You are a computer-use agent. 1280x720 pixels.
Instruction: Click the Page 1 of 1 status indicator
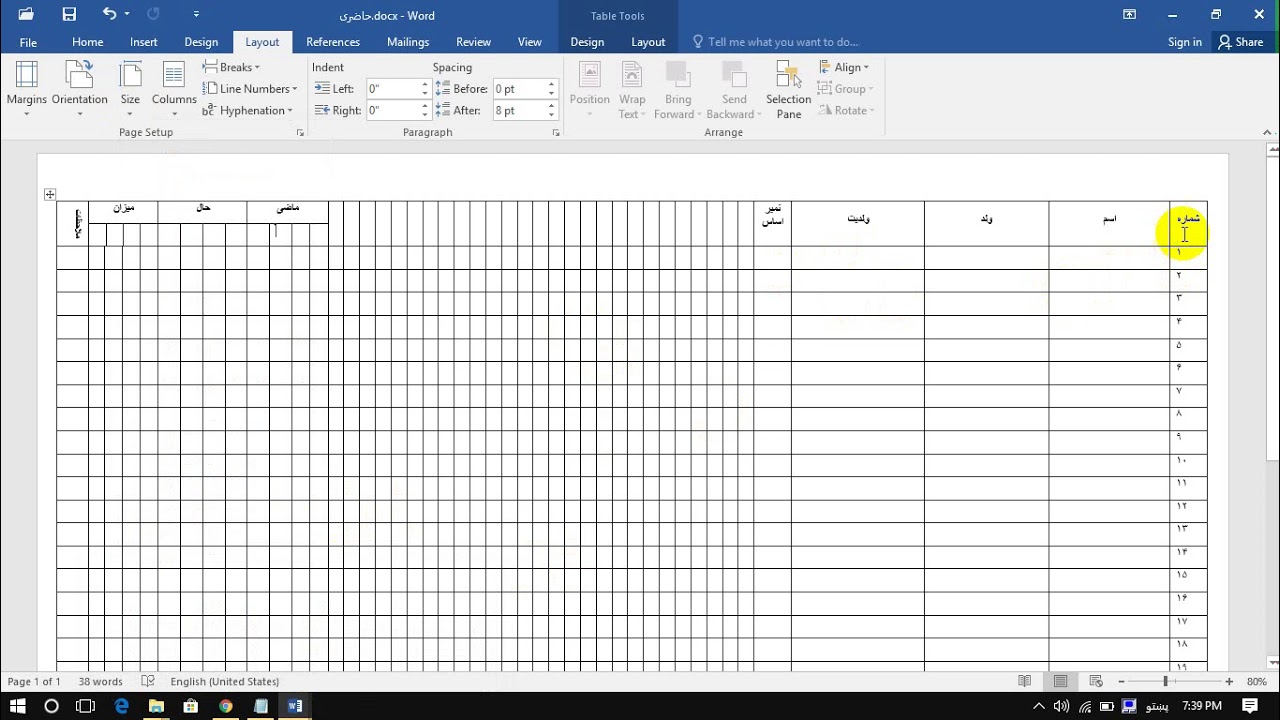click(x=34, y=682)
